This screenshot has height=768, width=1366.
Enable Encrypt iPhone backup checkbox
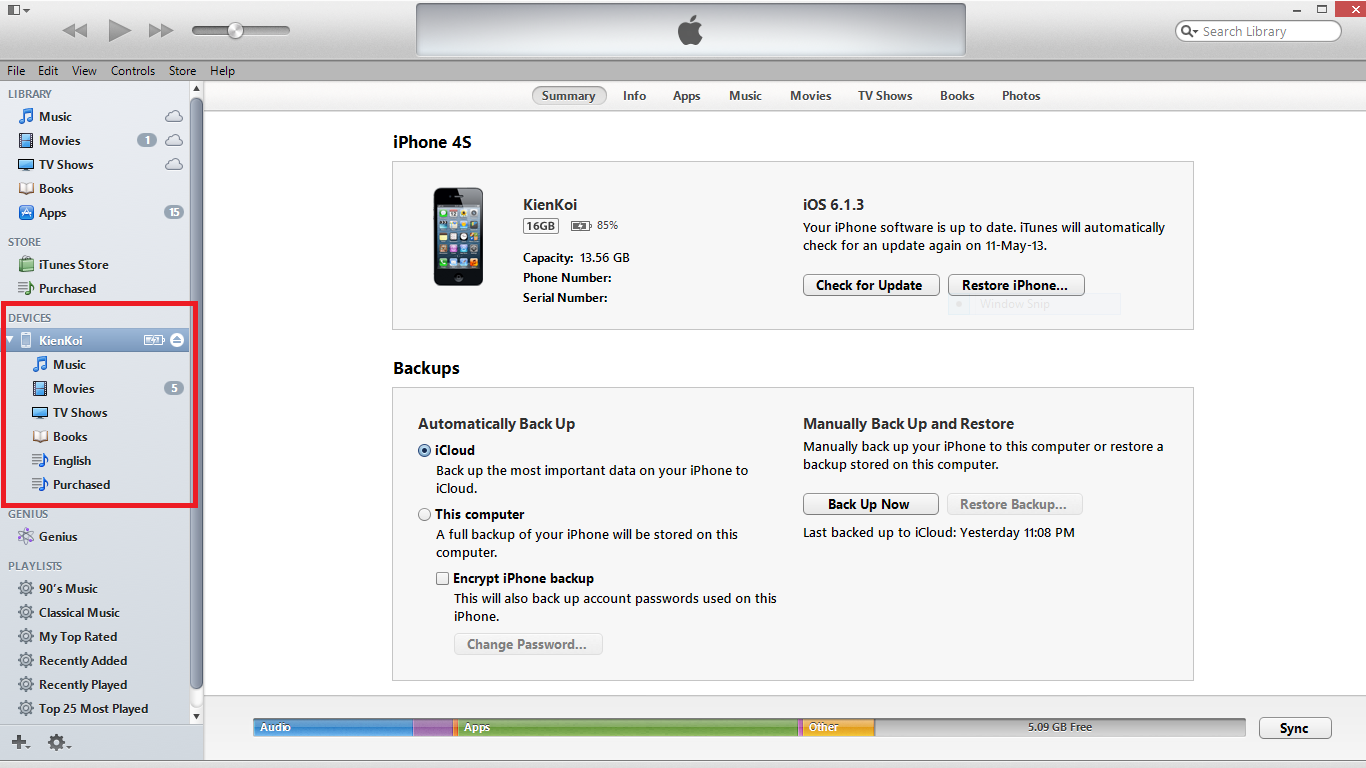[x=442, y=578]
